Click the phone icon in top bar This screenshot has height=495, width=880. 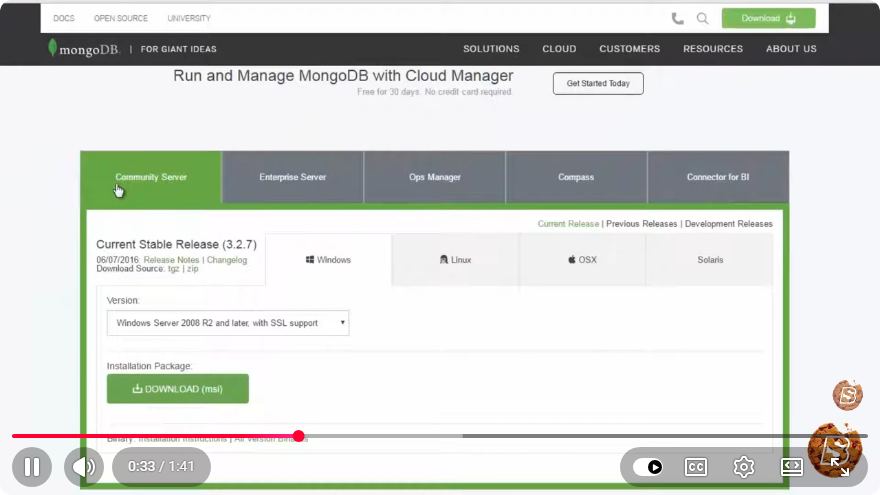677,19
